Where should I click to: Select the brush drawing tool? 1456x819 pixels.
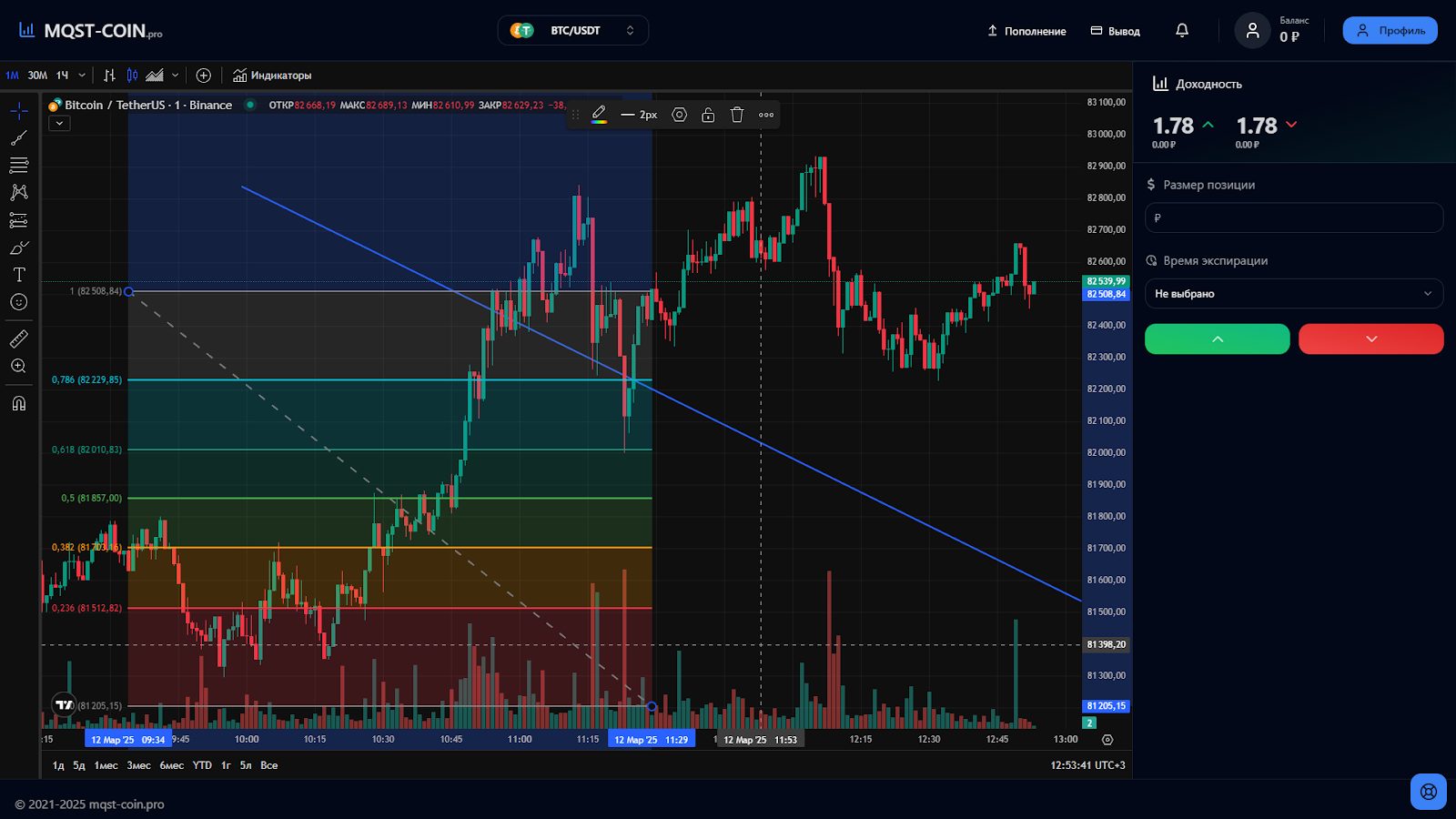[19, 248]
